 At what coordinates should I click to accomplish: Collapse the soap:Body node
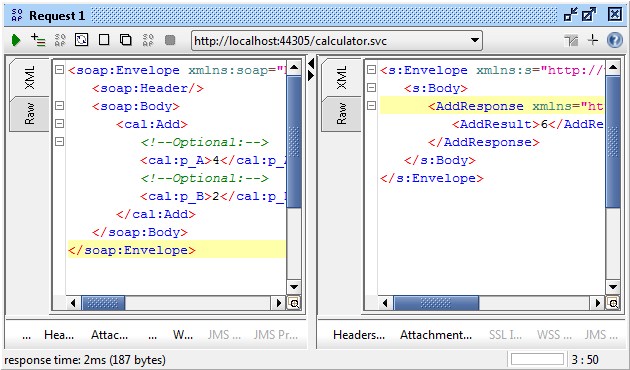[59, 106]
